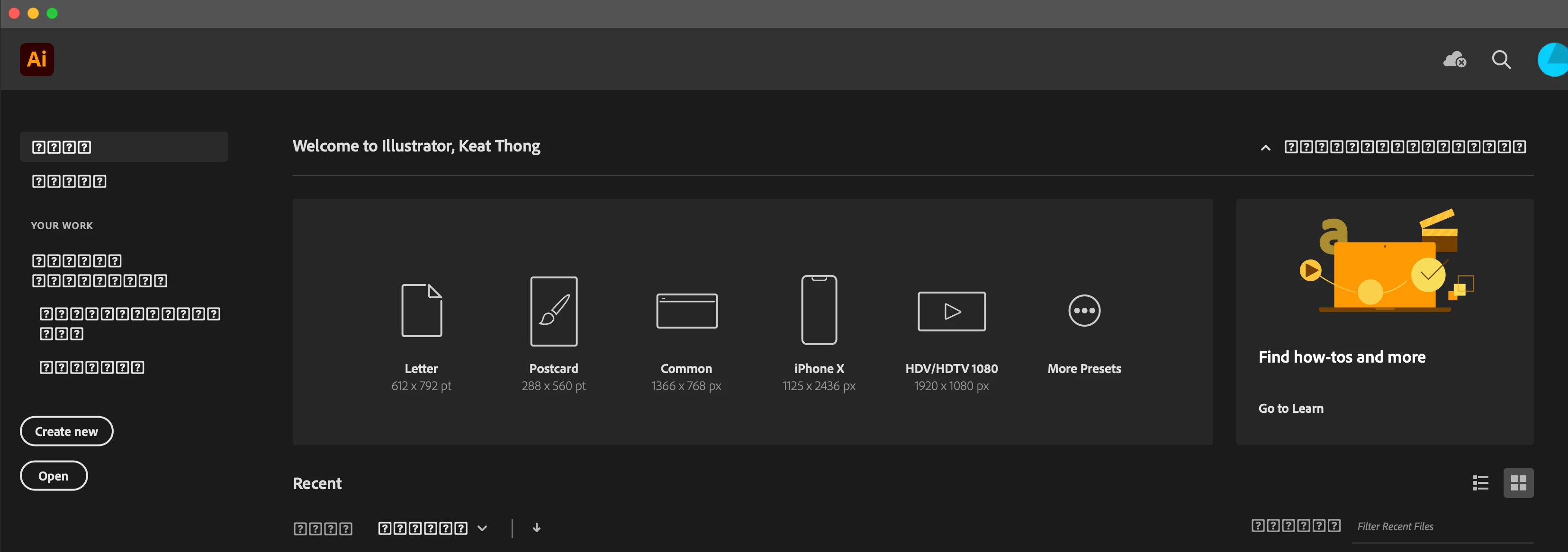Screen dimensions: 1568x552
Task: Select the HDV/HDTV 1080 preset
Action: [951, 311]
